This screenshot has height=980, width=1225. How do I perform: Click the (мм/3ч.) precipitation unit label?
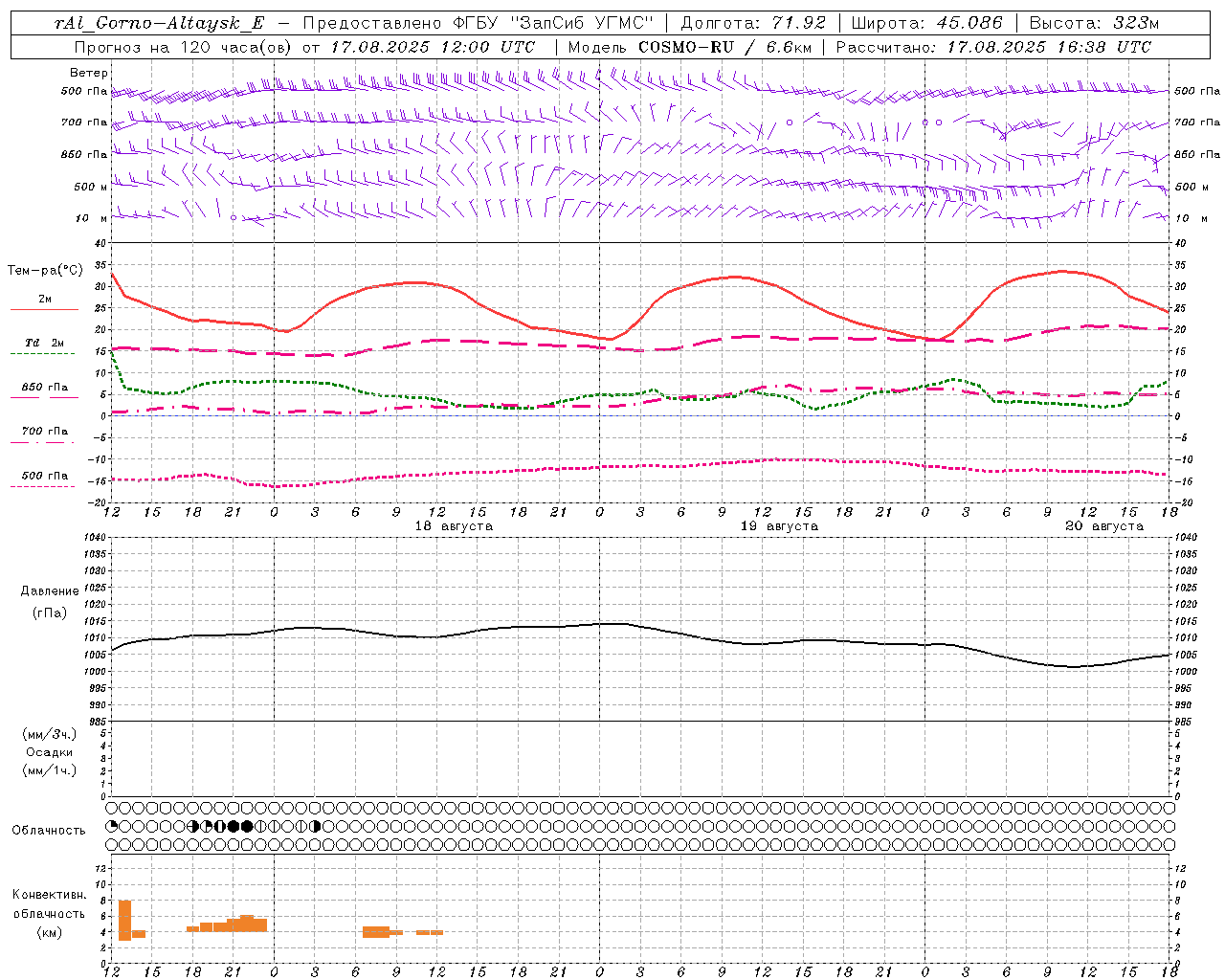tap(49, 734)
